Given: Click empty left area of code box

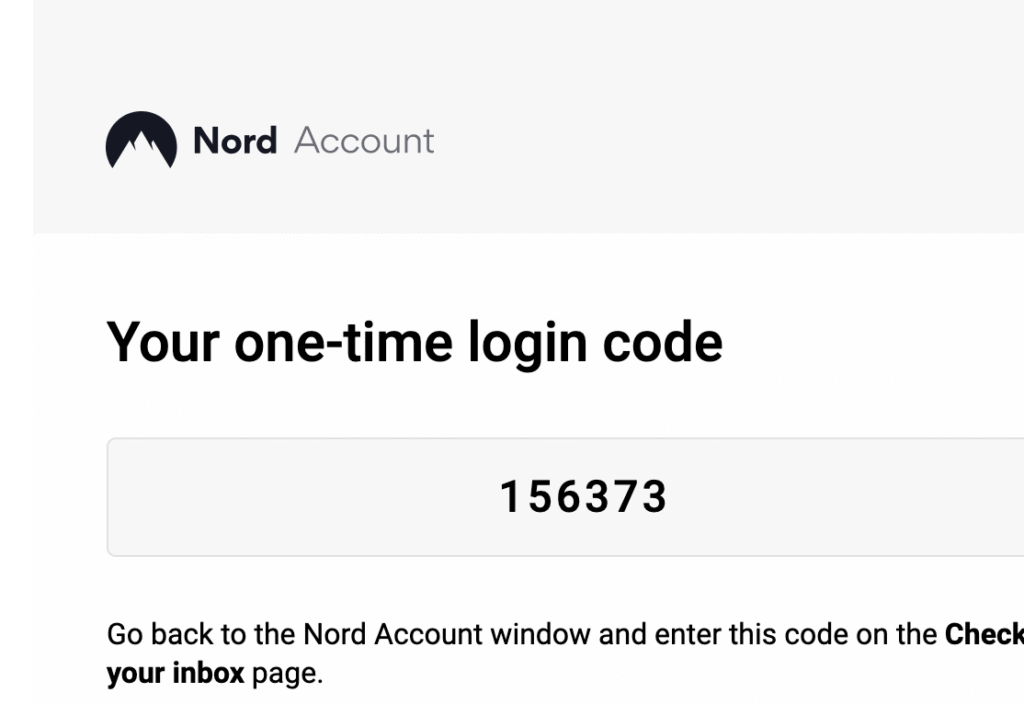Looking at the screenshot, I should pos(294,497).
